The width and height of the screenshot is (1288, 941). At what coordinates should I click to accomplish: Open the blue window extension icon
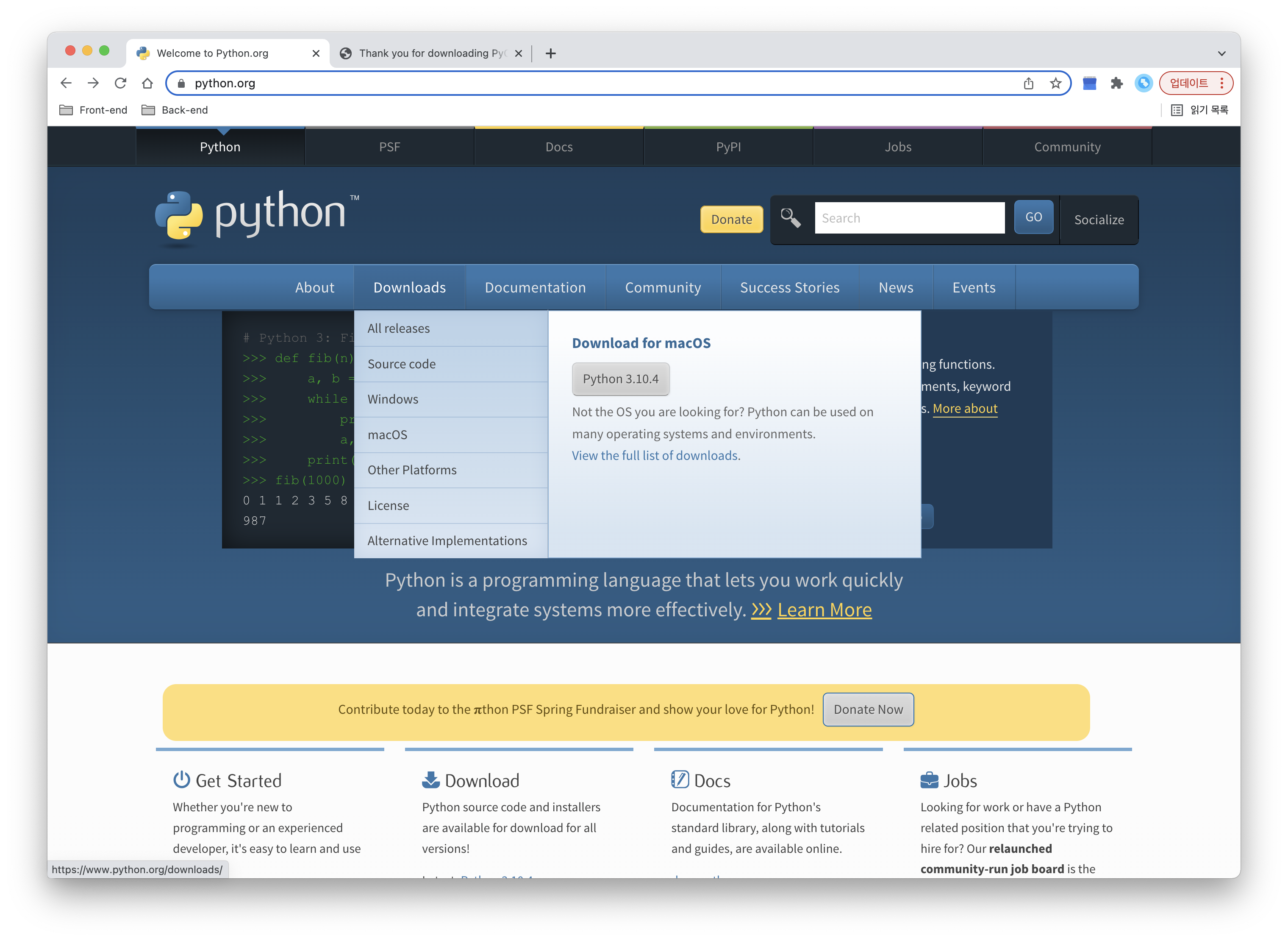[1089, 83]
